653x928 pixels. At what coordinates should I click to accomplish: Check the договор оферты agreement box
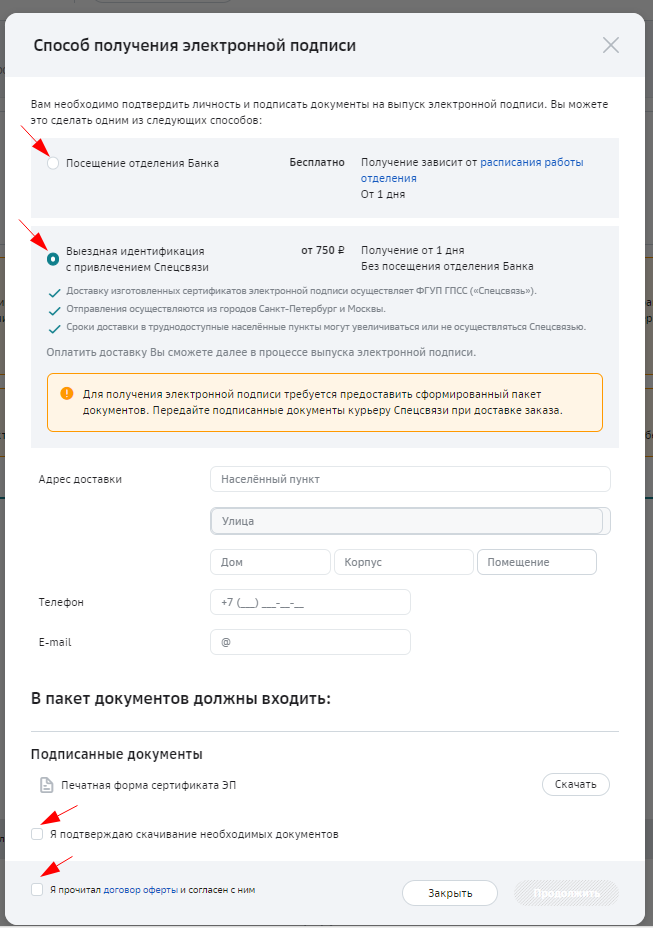click(37, 890)
